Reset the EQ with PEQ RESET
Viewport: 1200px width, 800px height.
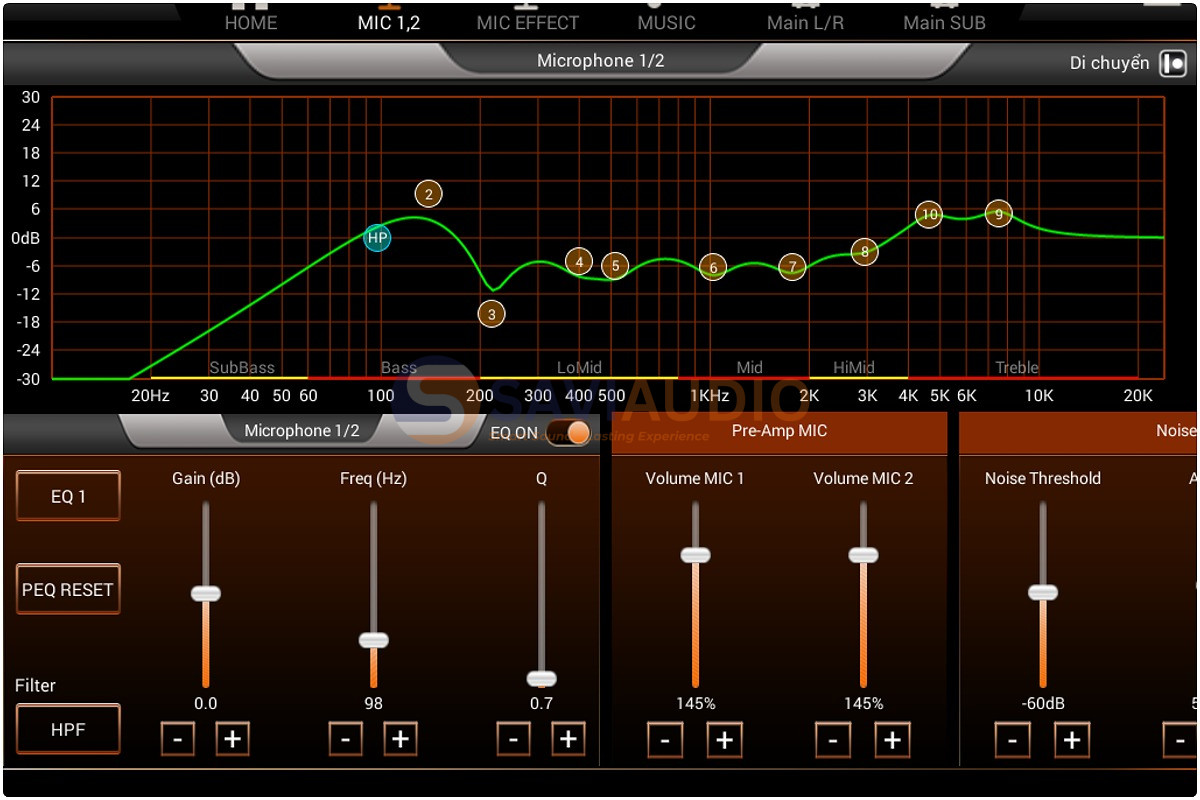click(x=68, y=589)
